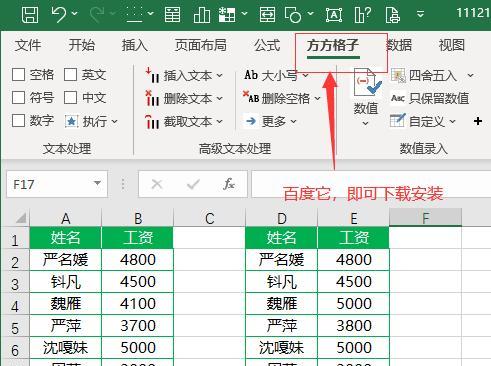
Task: Click cell B5 with value 3700
Action: (137, 326)
